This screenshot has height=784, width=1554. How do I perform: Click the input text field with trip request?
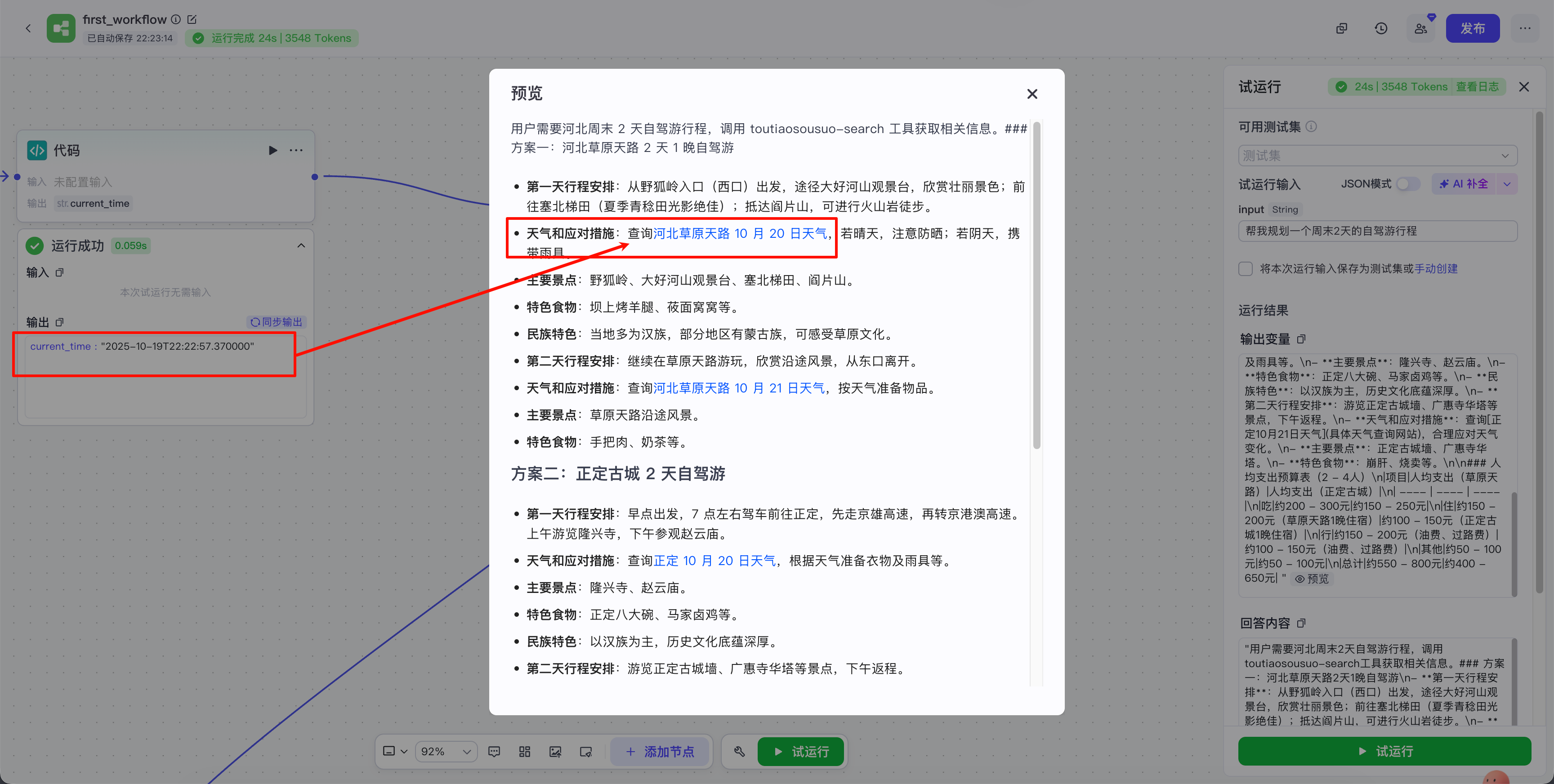pyautogui.click(x=1377, y=231)
